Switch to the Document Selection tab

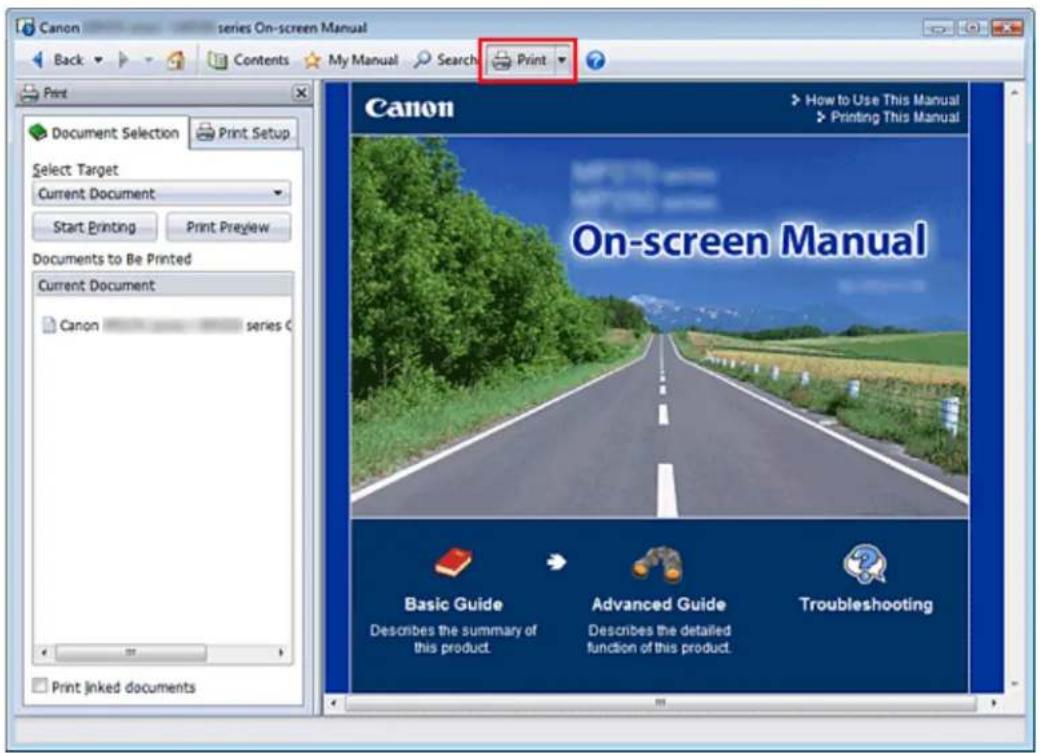105,133
